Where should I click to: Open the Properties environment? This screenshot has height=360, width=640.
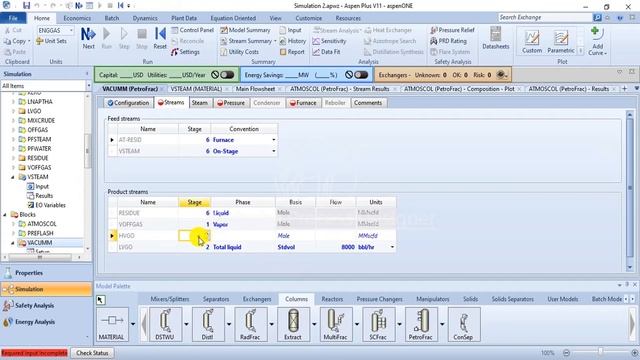click(47, 273)
